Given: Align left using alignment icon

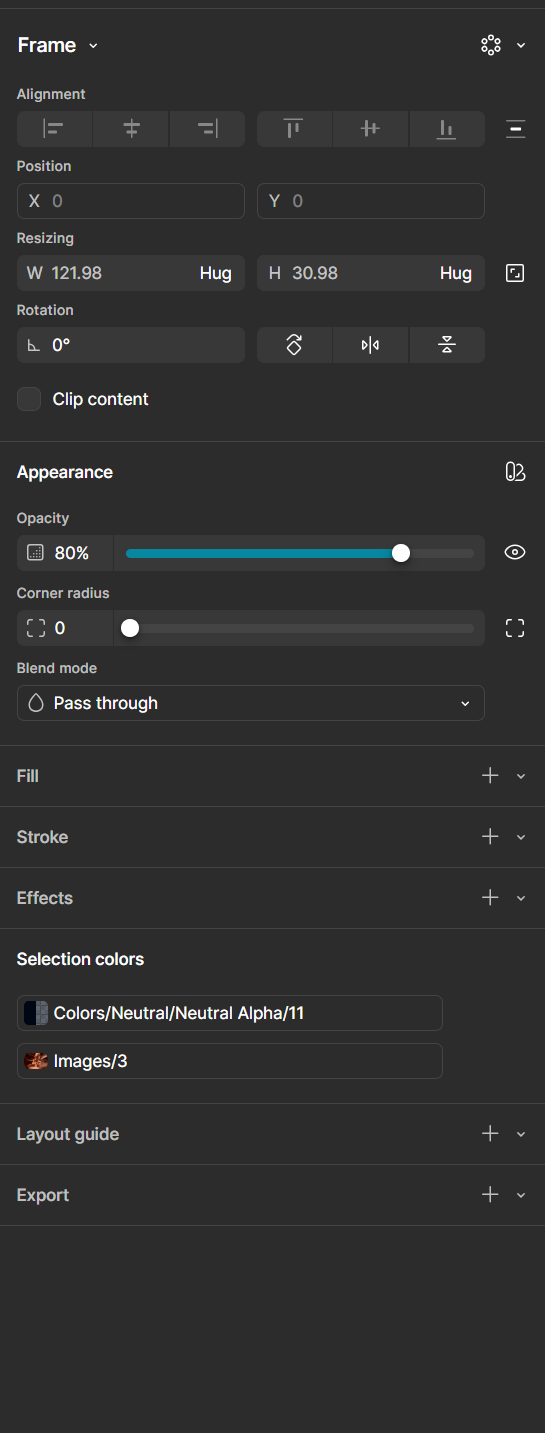Looking at the screenshot, I should (x=54, y=129).
